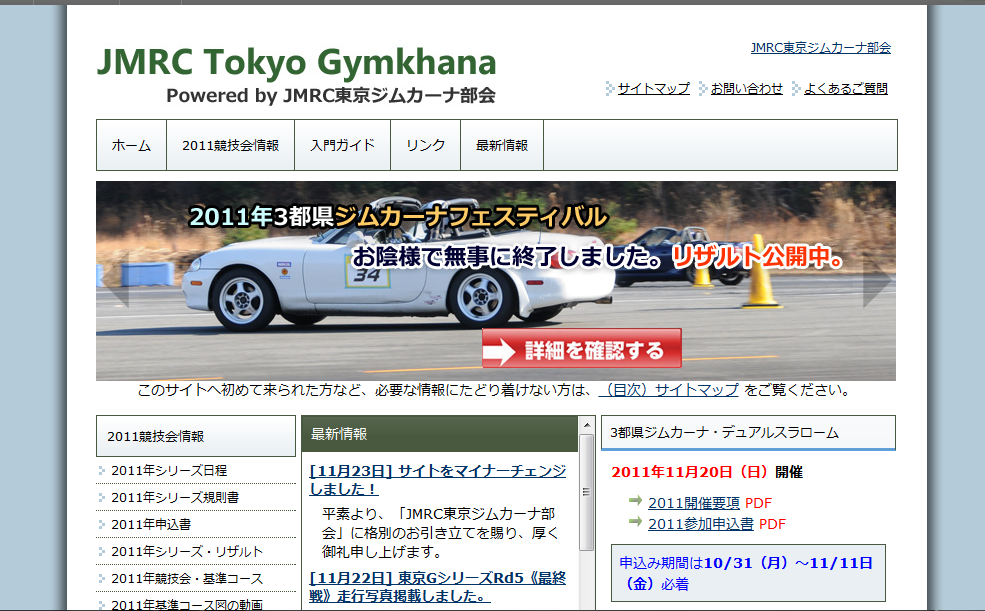Open the 2011参加申込書 PDF link
This screenshot has height=611, width=985.
701,524
